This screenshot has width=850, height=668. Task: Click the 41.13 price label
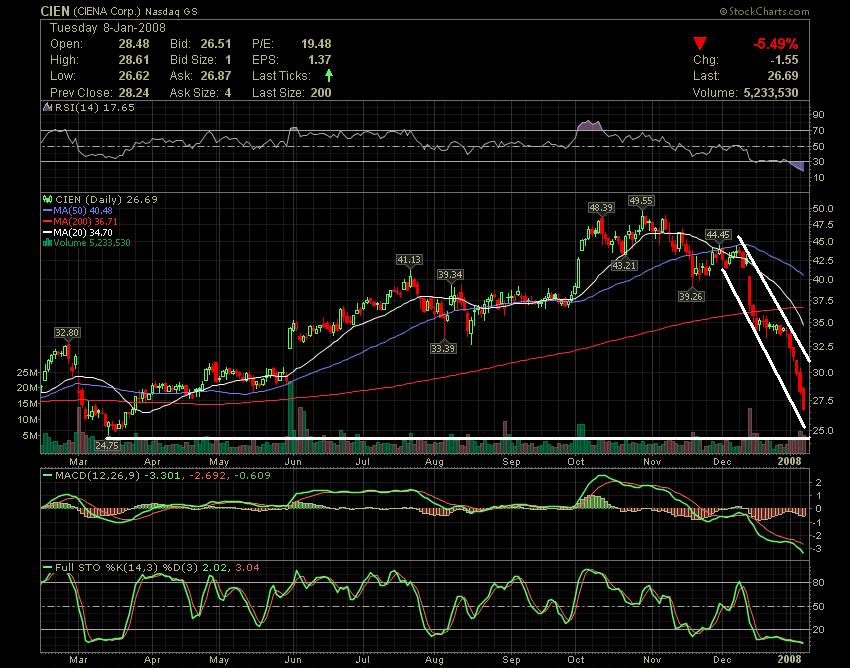point(409,260)
